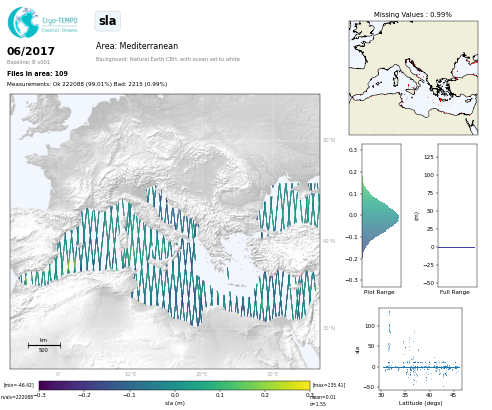This screenshot has width=492, height=410.
Task: Click the 20°E longitude label
Action: [201, 374]
